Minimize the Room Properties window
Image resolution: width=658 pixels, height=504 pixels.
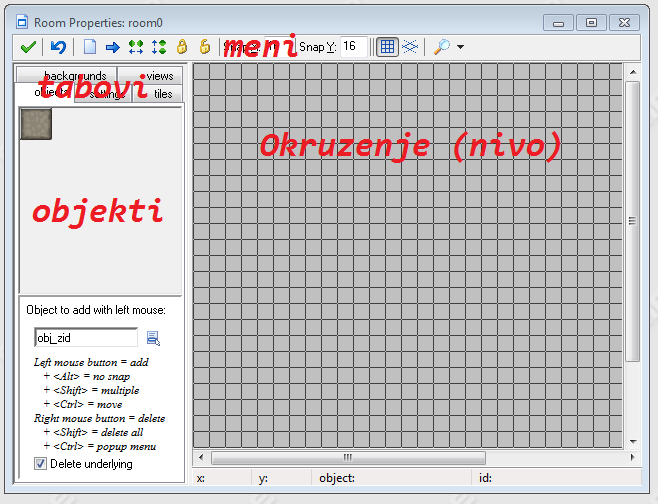click(558, 23)
